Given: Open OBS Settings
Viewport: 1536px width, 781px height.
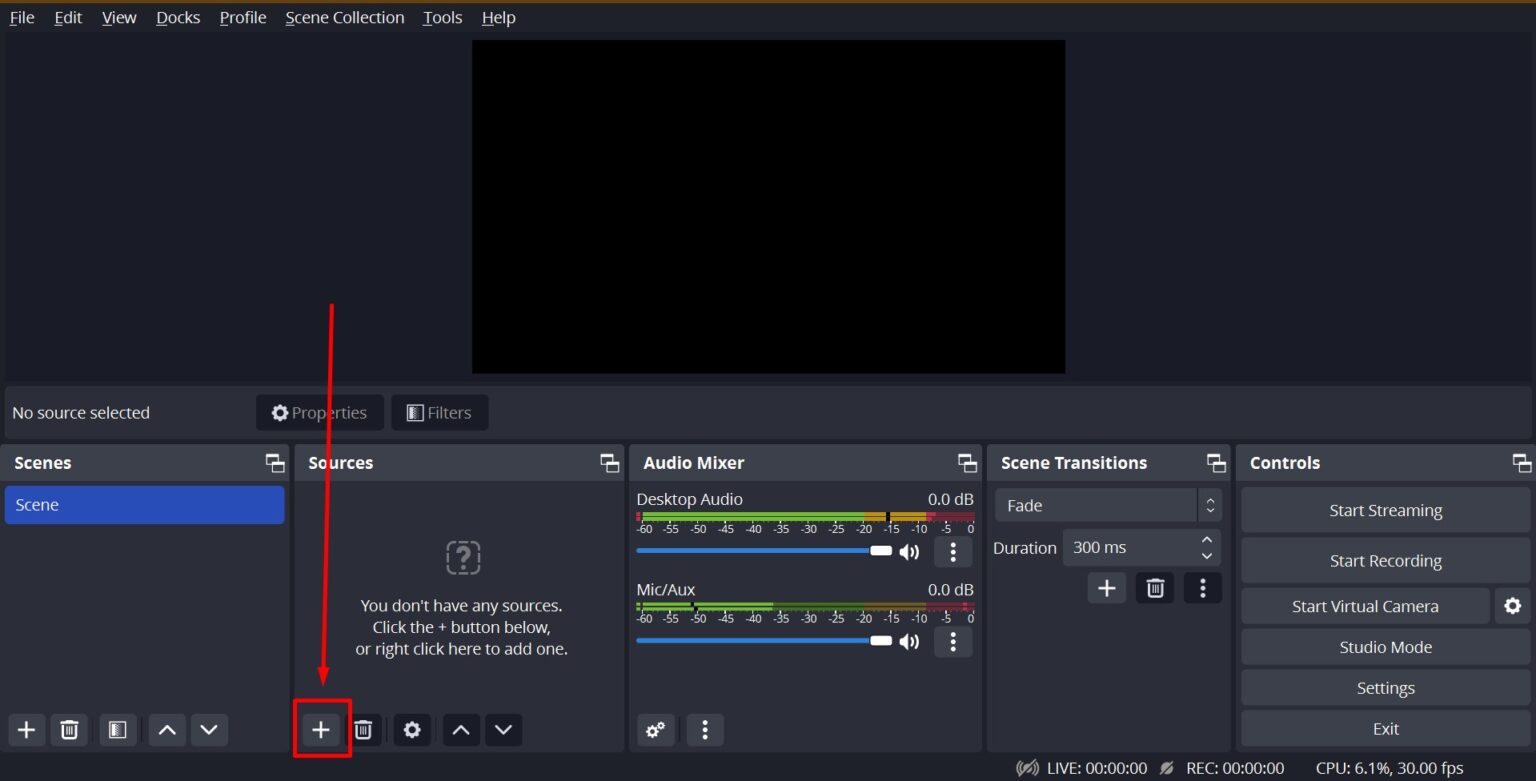Looking at the screenshot, I should 1385,687.
